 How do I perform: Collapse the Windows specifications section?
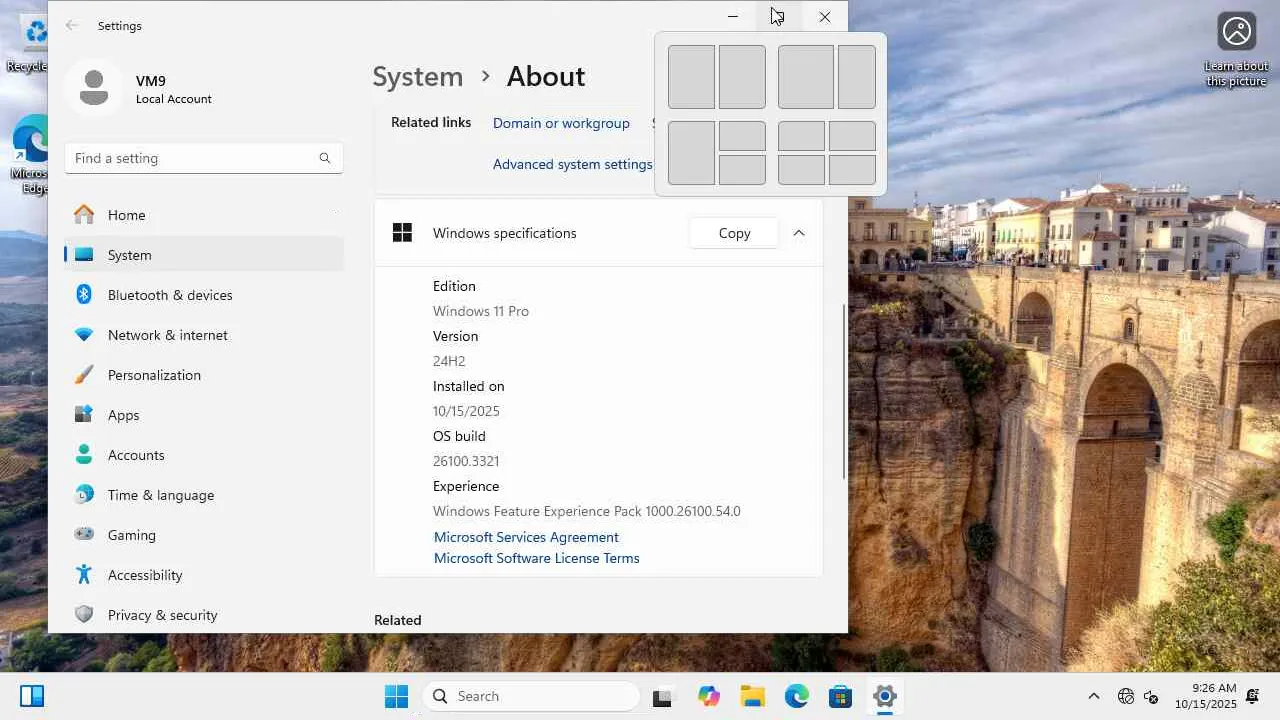click(799, 233)
